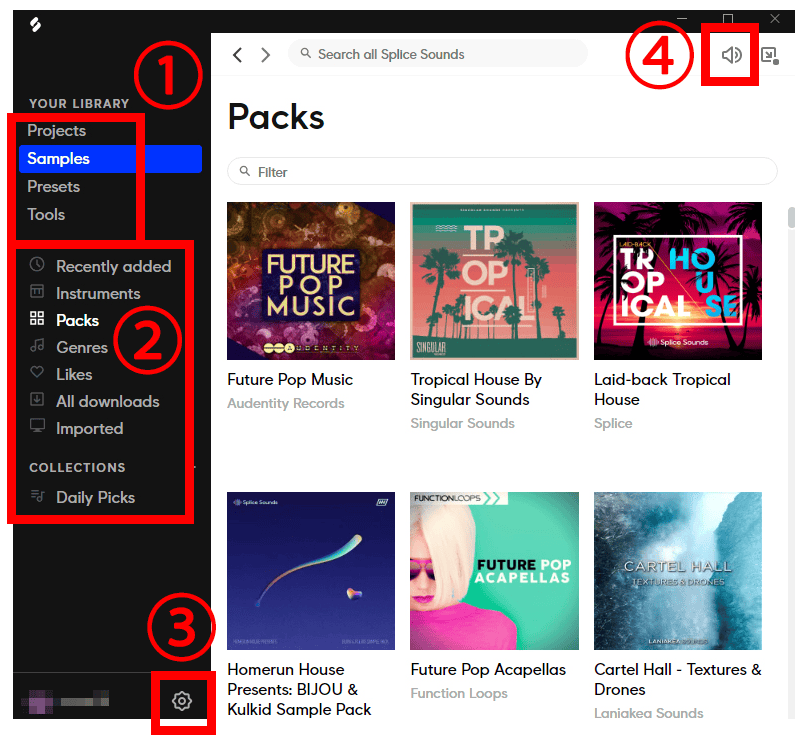Open the Future Pop Music pack cover

[311, 281]
